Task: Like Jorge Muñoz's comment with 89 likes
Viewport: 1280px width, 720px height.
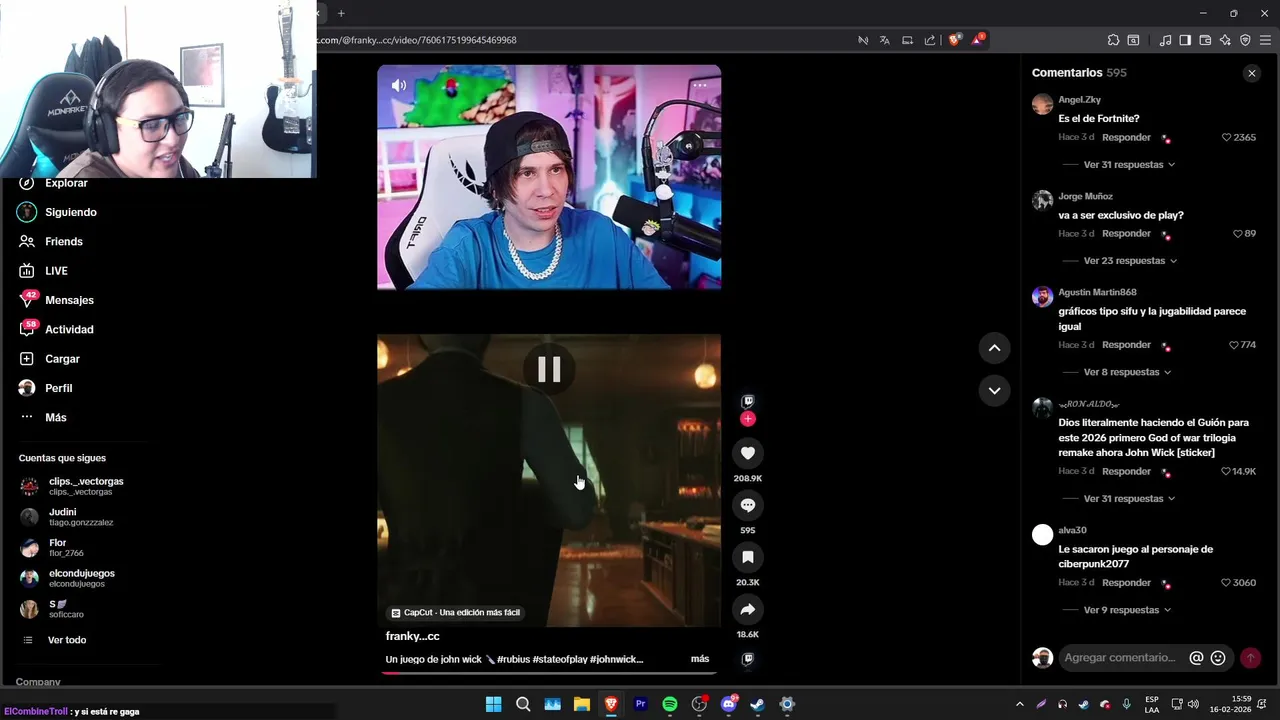Action: coord(1238,233)
